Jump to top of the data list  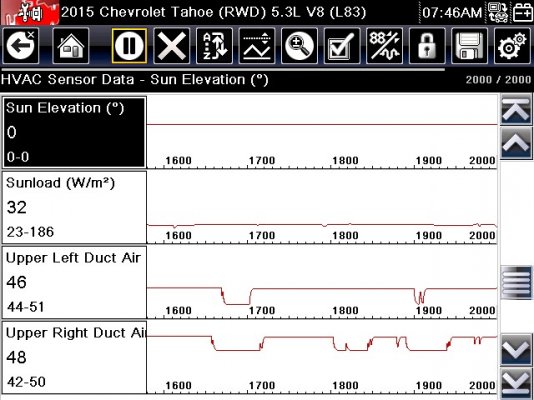pos(516,109)
